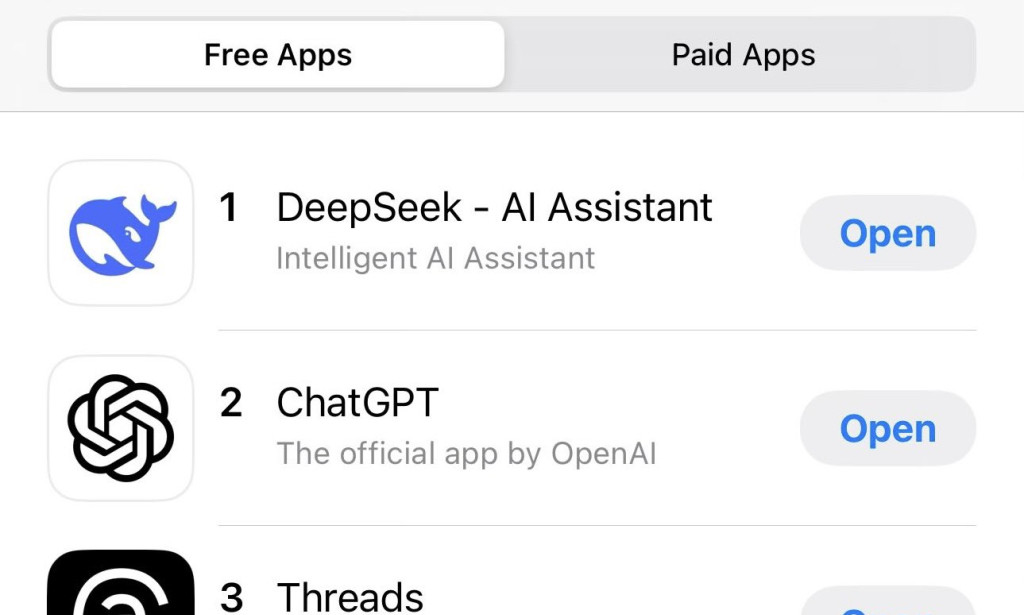This screenshot has height=615, width=1024.
Task: Select the DeepSeek blue whale artwork
Action: coord(120,232)
